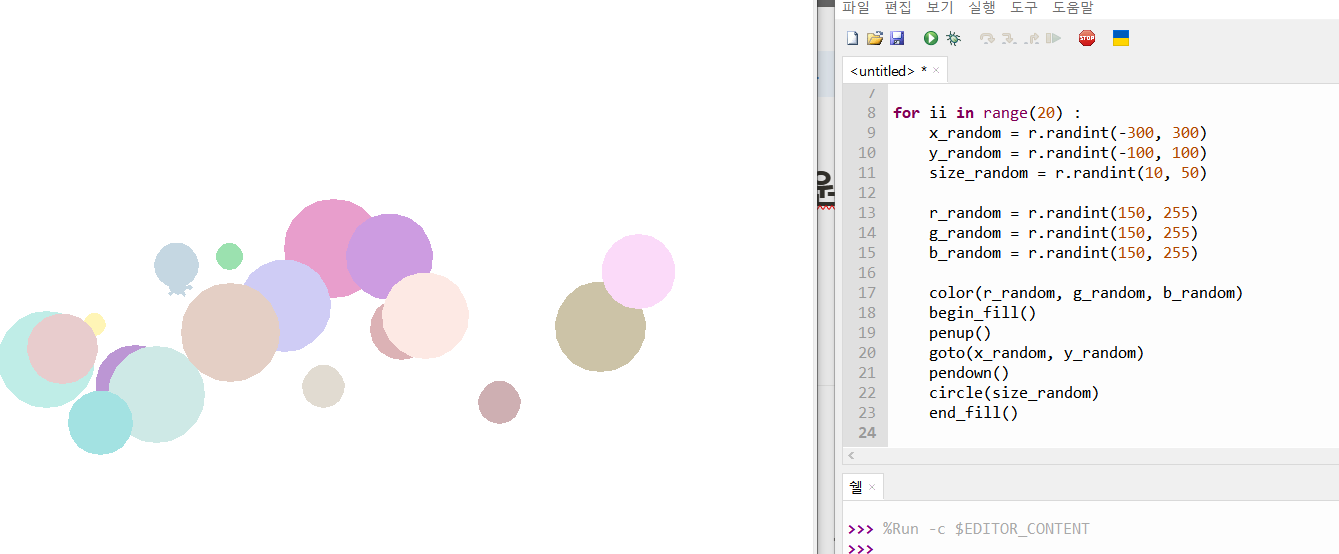Open the 파일 menu
Image resolution: width=1339 pixels, height=554 pixels.
[x=856, y=7]
